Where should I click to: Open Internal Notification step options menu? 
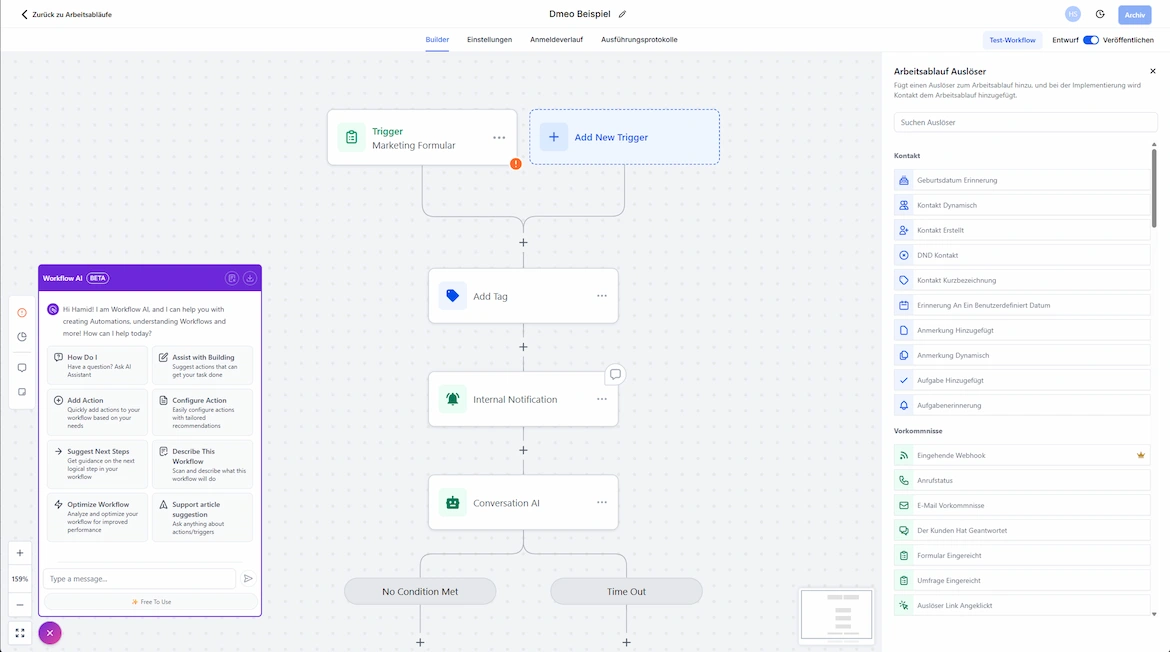click(x=601, y=399)
